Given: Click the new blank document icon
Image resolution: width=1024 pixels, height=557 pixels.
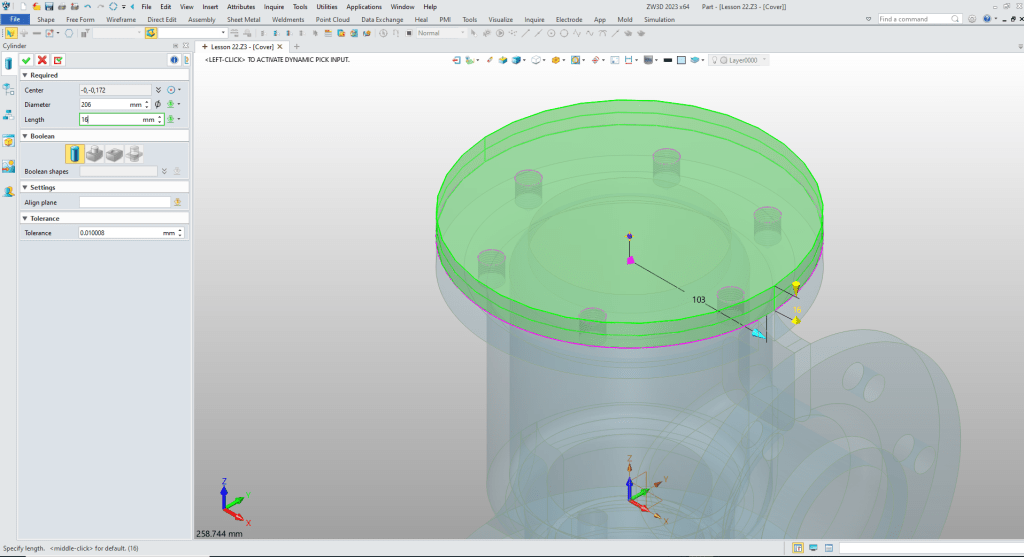Looking at the screenshot, I should pyautogui.click(x=23, y=6).
